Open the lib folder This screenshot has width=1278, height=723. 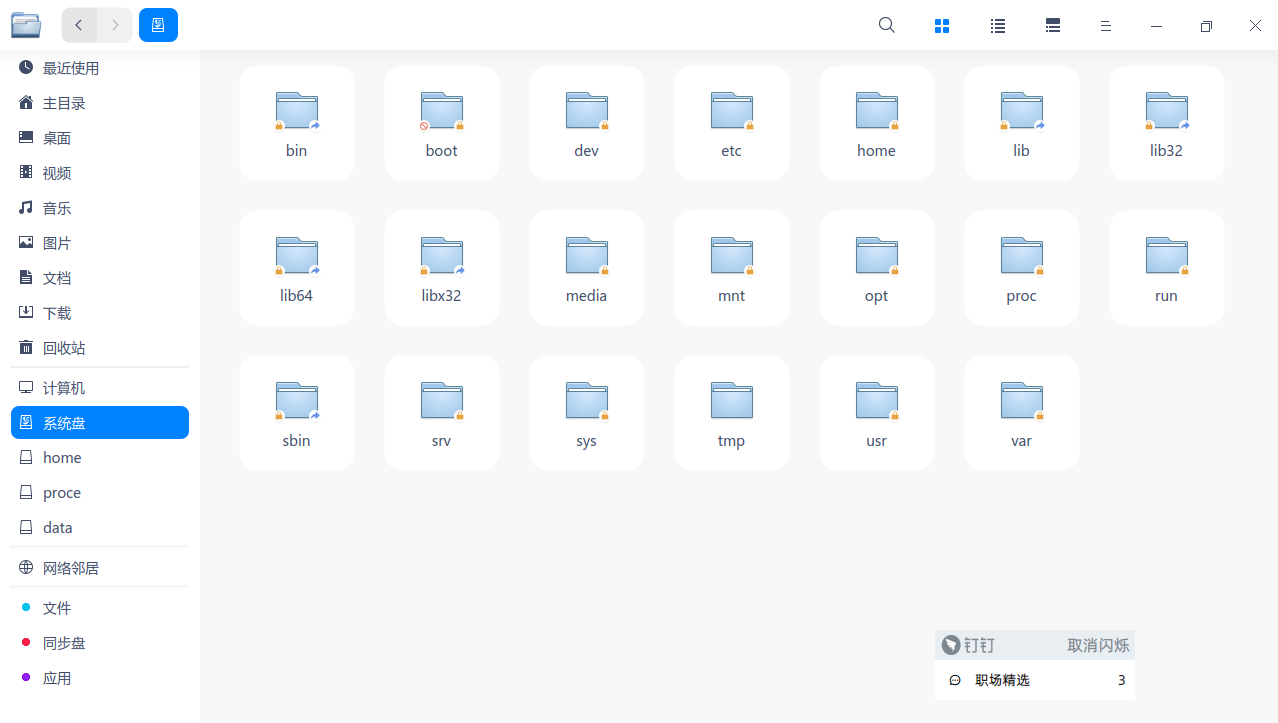coord(1022,123)
